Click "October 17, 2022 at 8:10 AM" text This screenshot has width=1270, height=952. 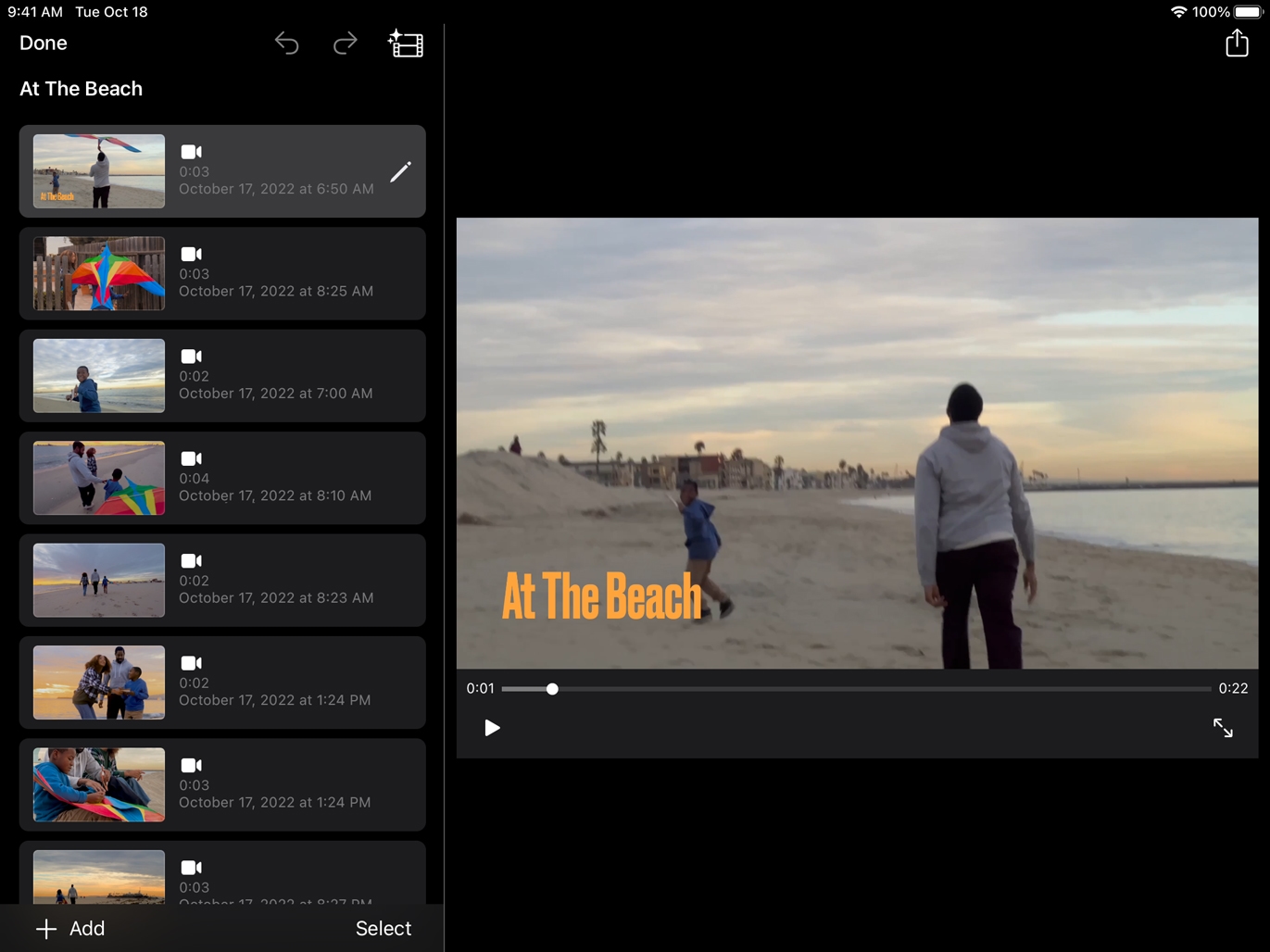tap(275, 495)
